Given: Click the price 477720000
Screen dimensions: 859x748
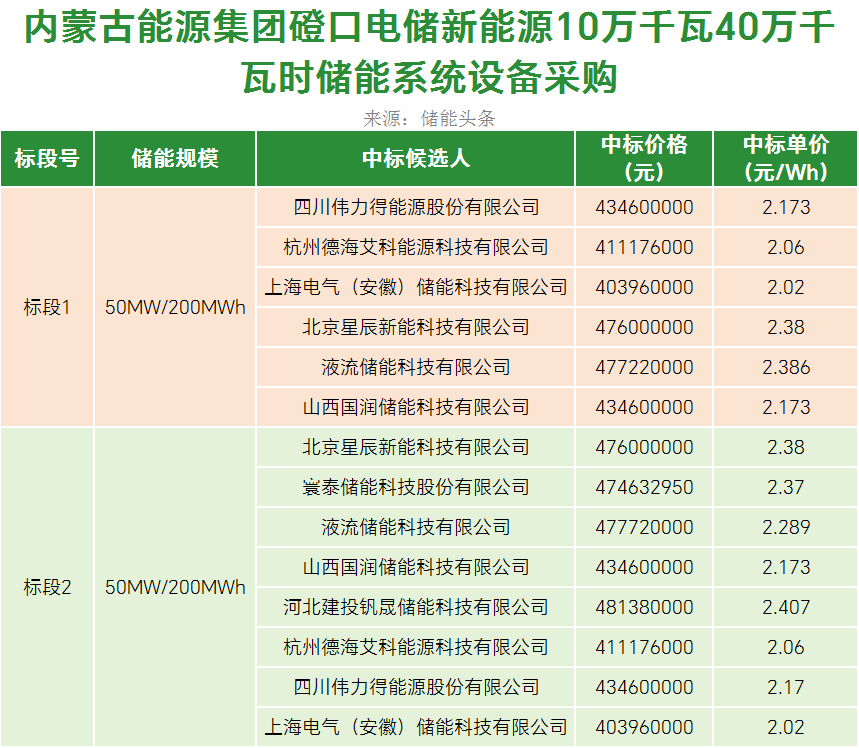Looking at the screenshot, I should (644, 527).
